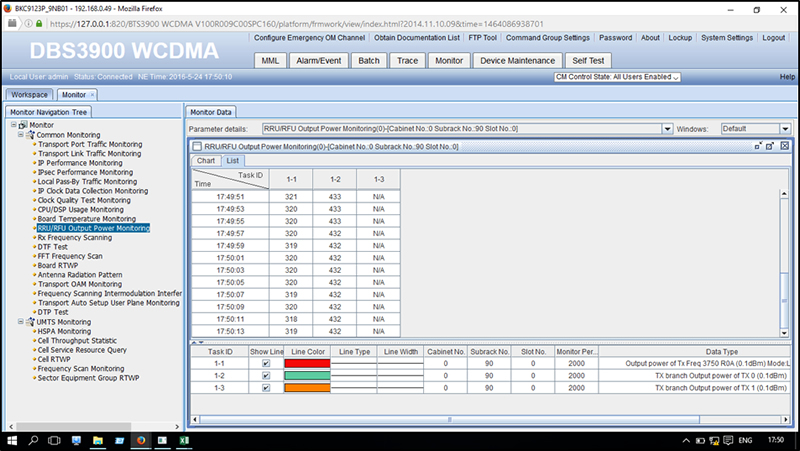Open Line Type selector for task 1-3
This screenshot has height=451, width=800.
pyautogui.click(x=354, y=388)
